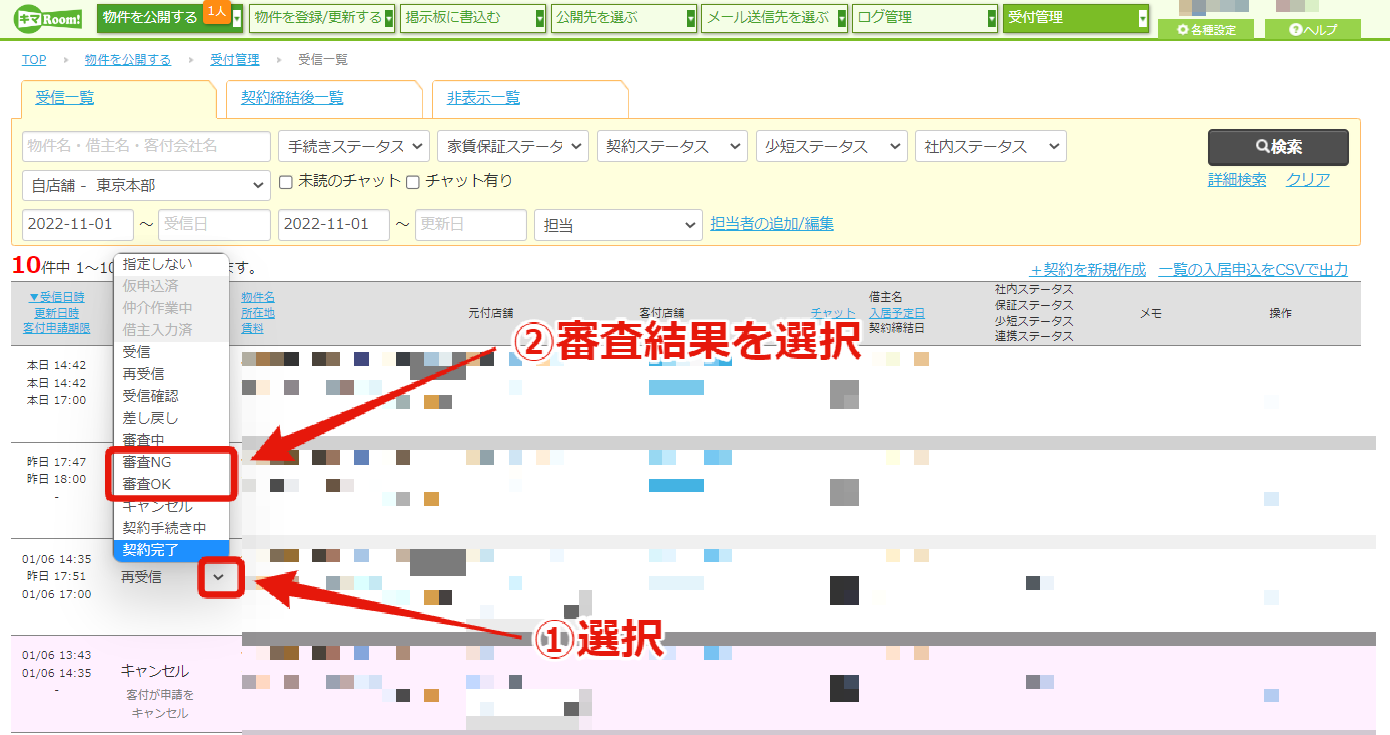Go to TOP breadcrumb link

34,60
